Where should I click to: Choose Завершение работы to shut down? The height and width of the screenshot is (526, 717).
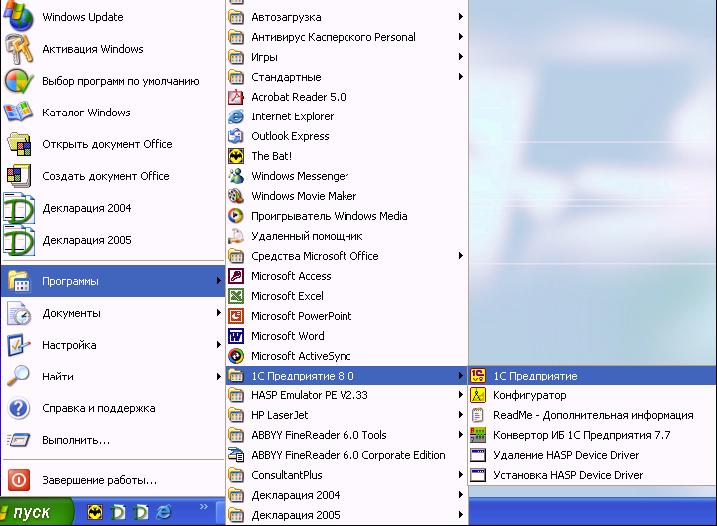coord(99,479)
